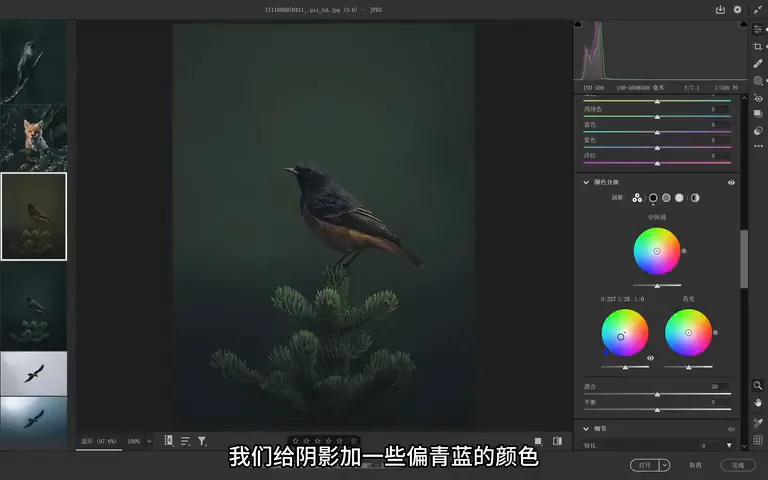This screenshot has height=480, width=768.
Task: Toggle the grid overlay icon
Action: point(758,440)
